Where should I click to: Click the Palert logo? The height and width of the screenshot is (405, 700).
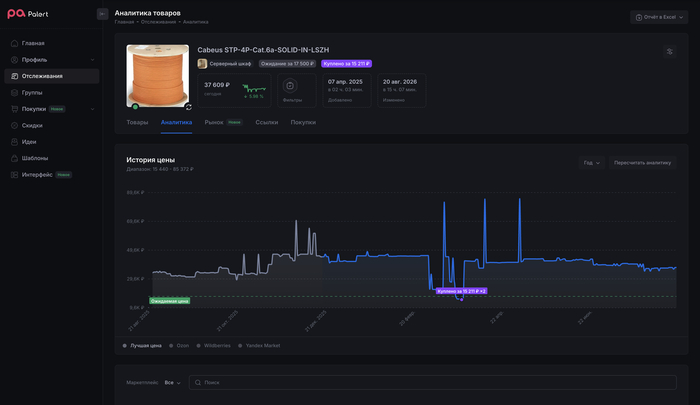point(28,14)
